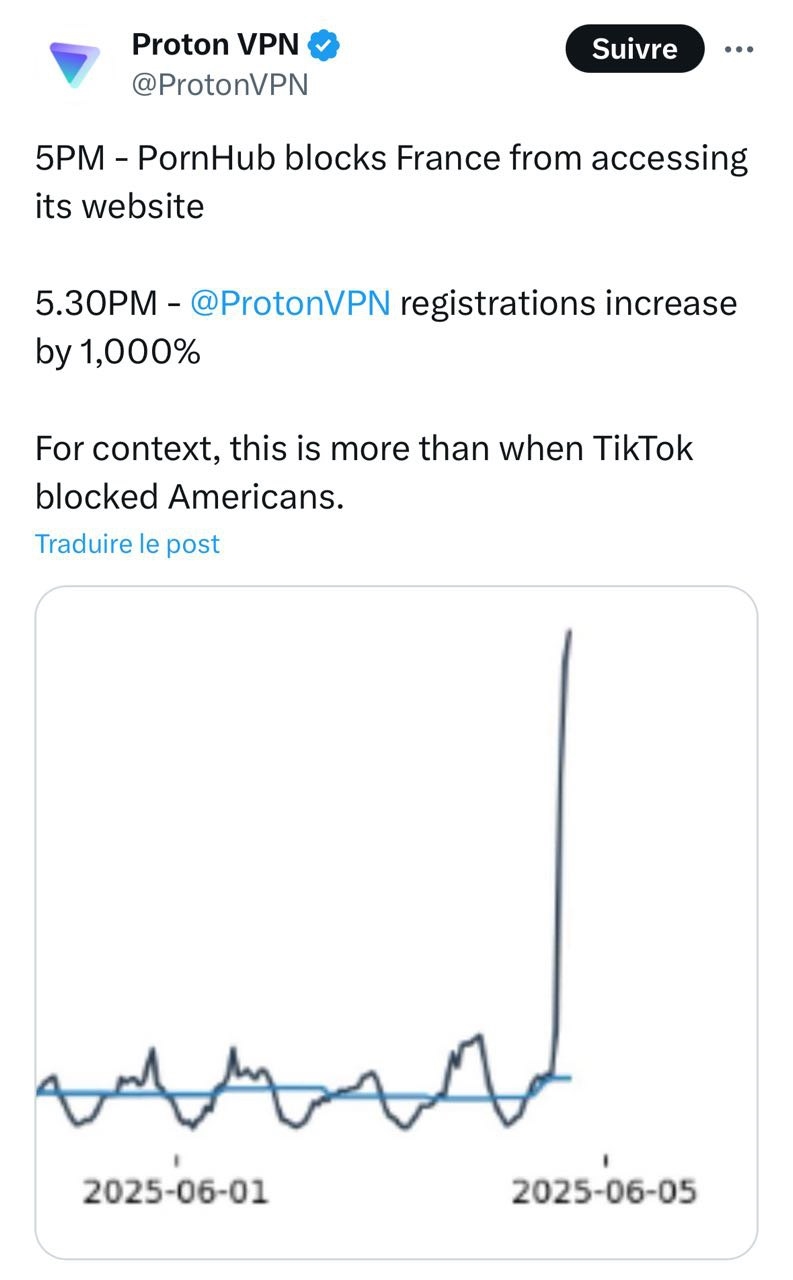Open the registrations chart image

pyautogui.click(x=396, y=920)
